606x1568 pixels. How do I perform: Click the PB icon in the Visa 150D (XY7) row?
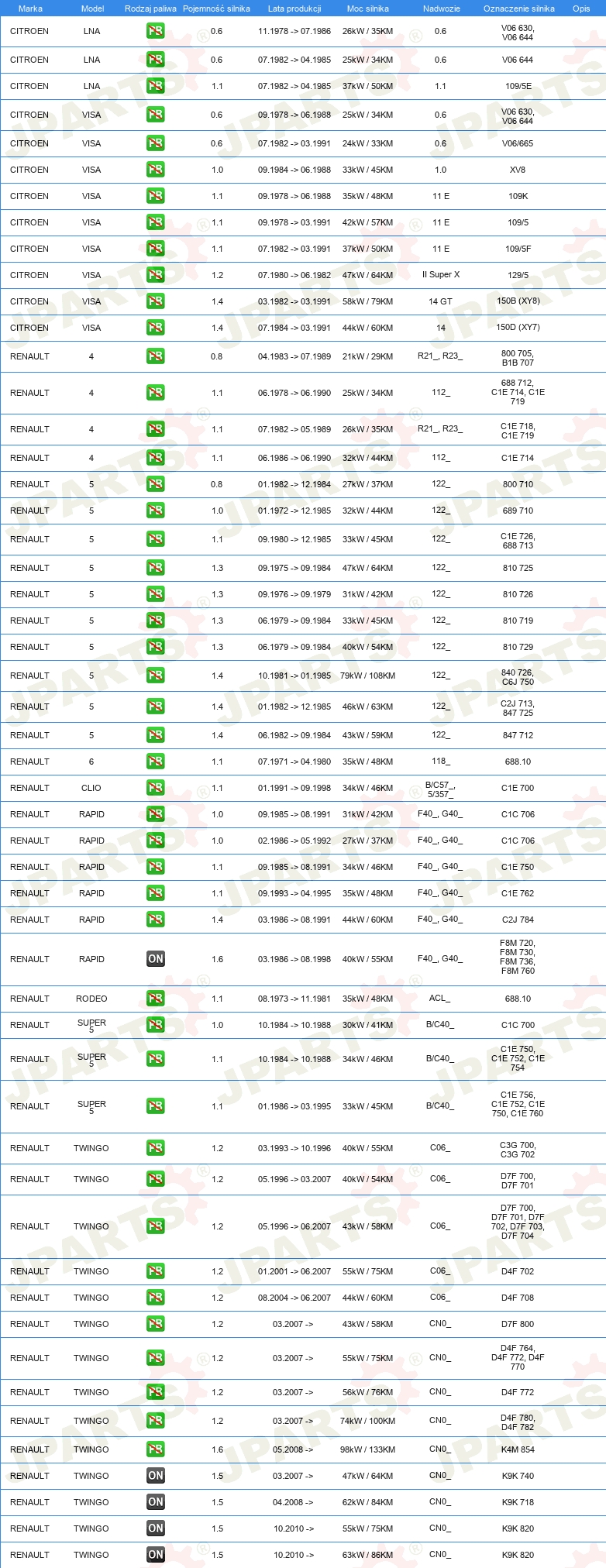point(155,328)
